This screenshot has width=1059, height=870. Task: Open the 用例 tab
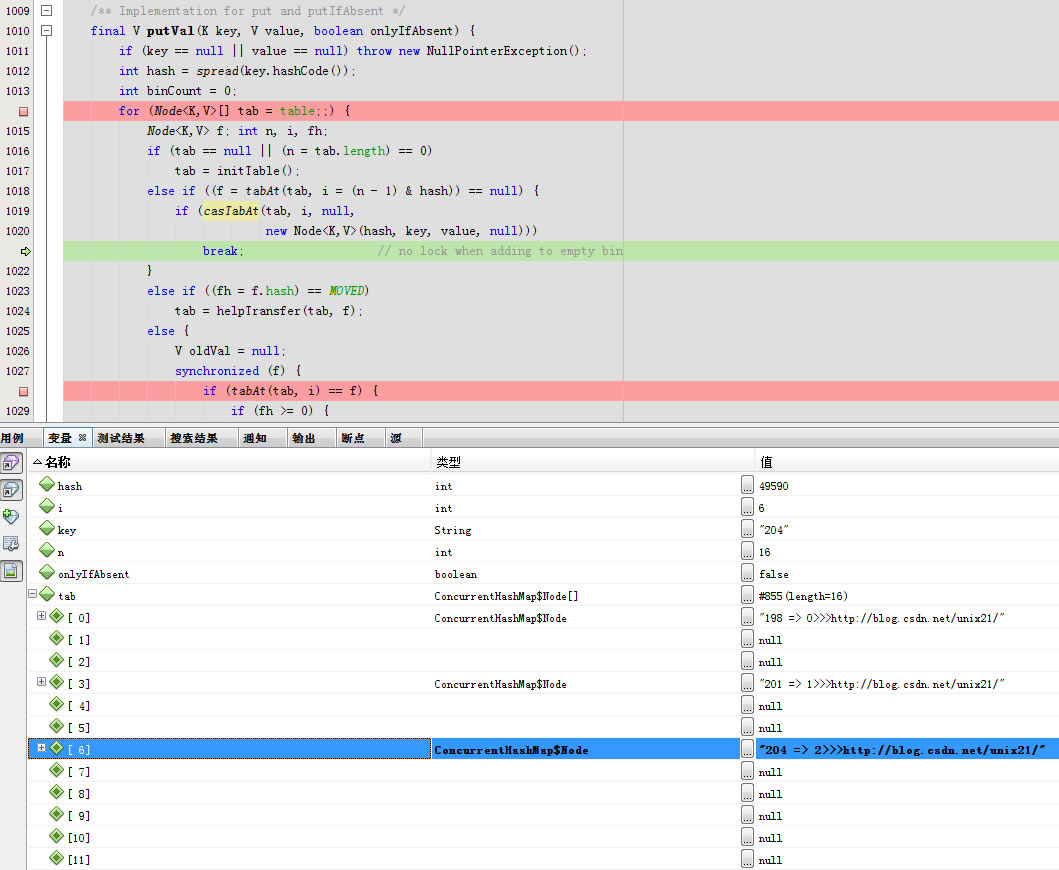pyautogui.click(x=12, y=438)
